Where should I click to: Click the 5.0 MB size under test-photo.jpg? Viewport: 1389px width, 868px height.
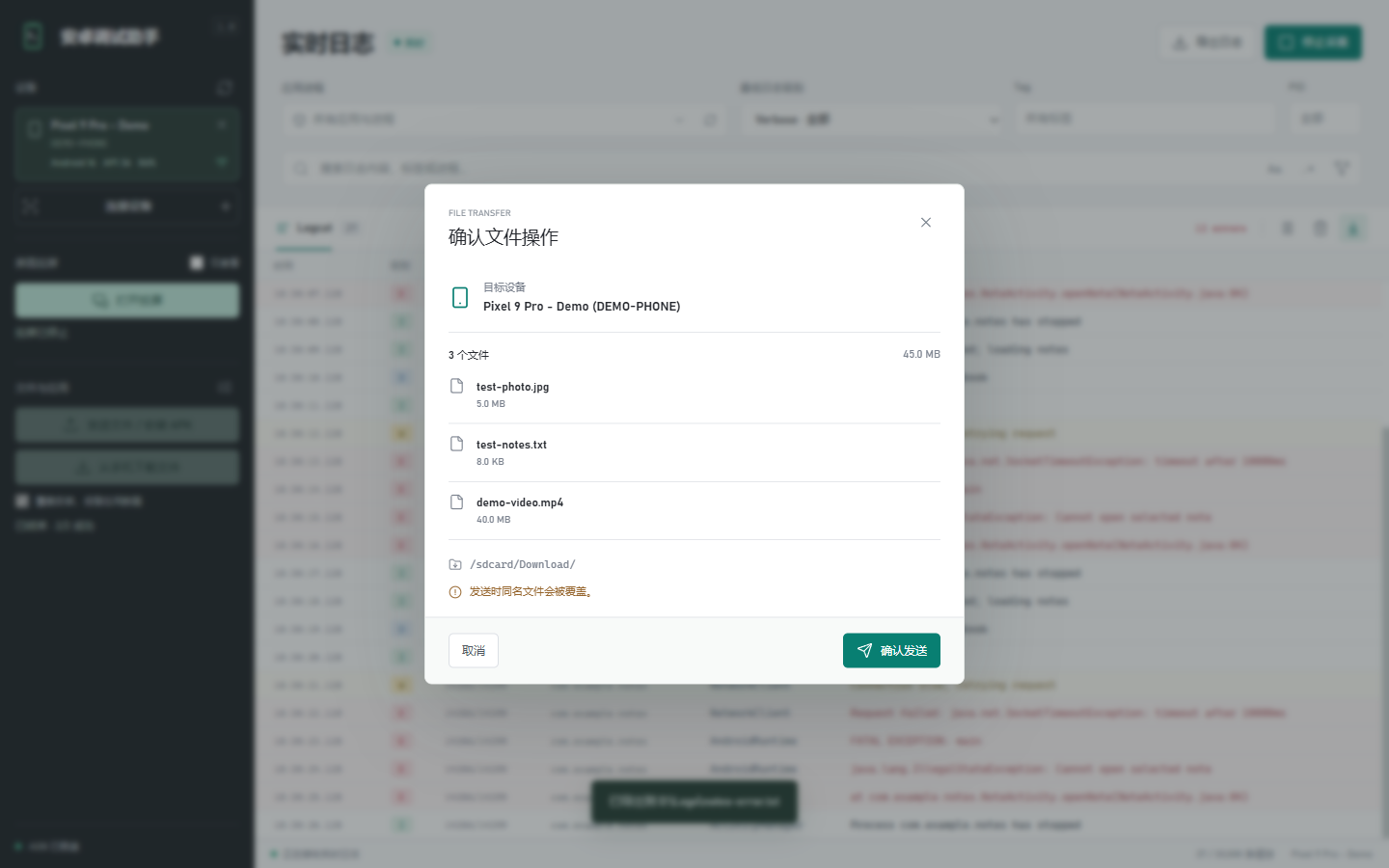491,404
